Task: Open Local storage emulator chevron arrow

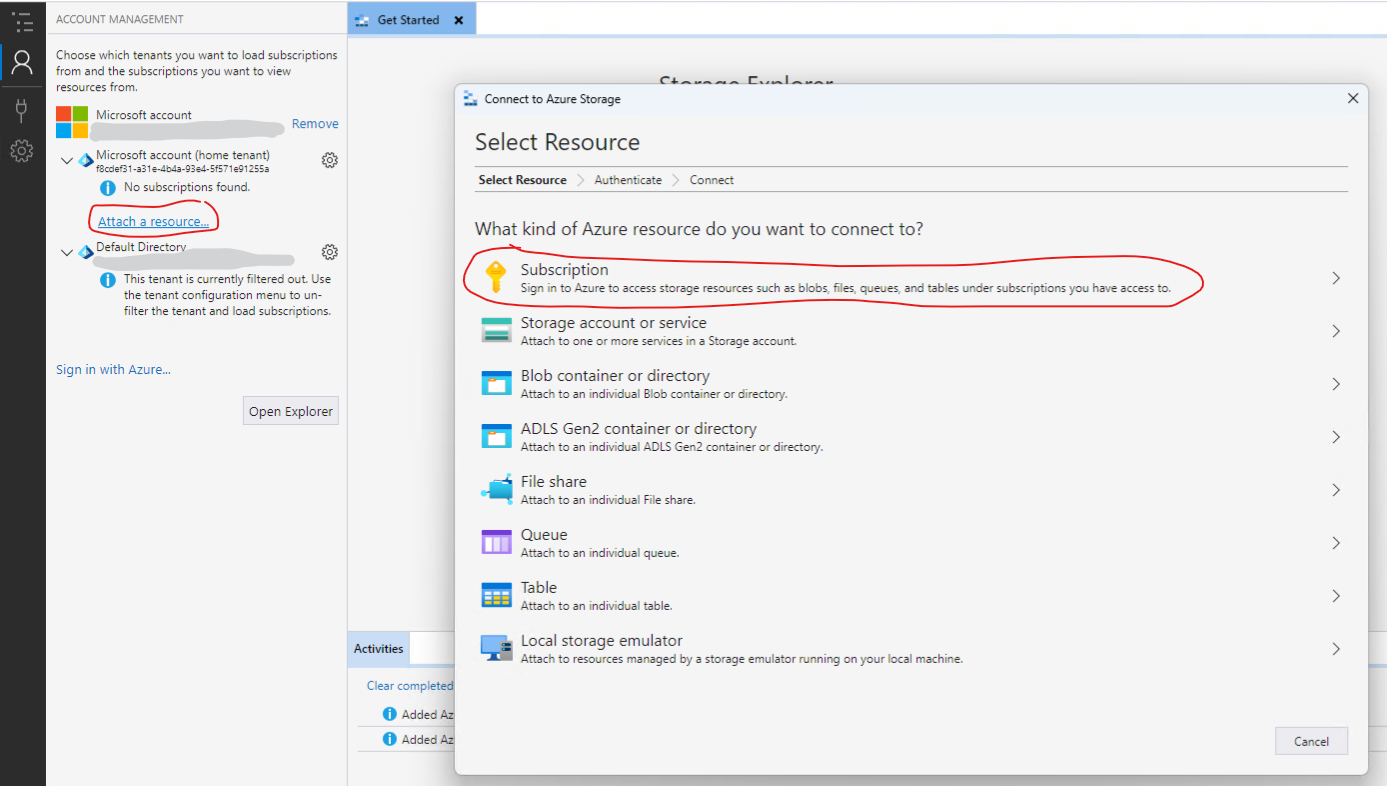Action: click(x=1336, y=649)
